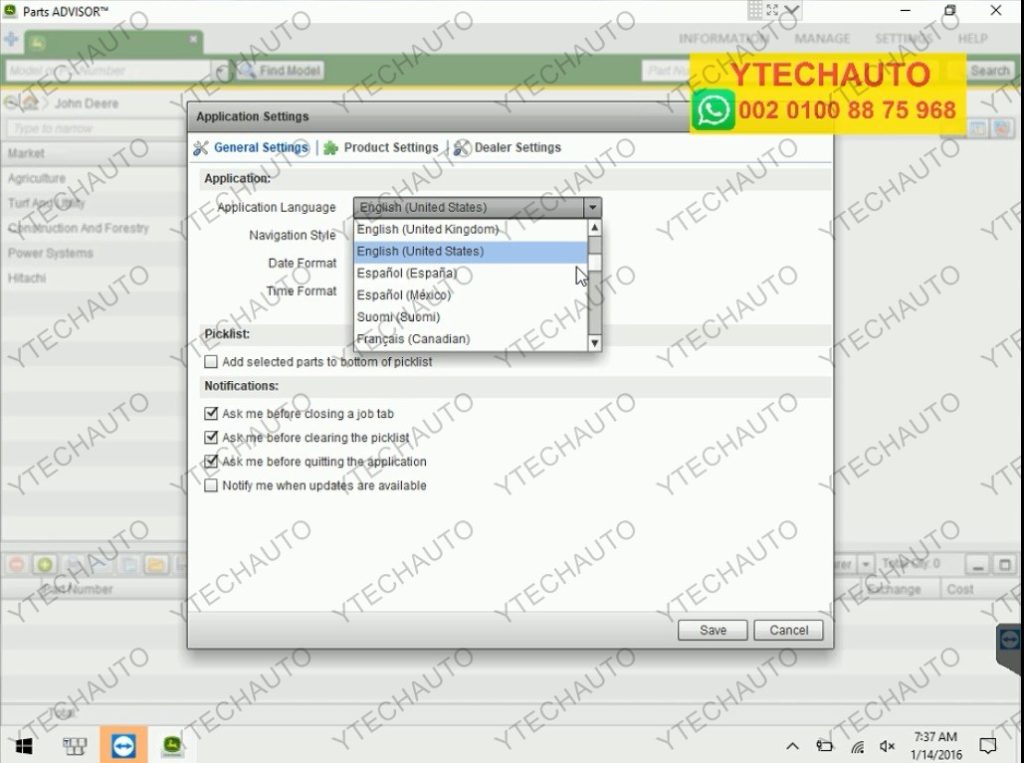The width and height of the screenshot is (1024, 763).
Task: Select Agriculture in the market list
Action: point(94,178)
